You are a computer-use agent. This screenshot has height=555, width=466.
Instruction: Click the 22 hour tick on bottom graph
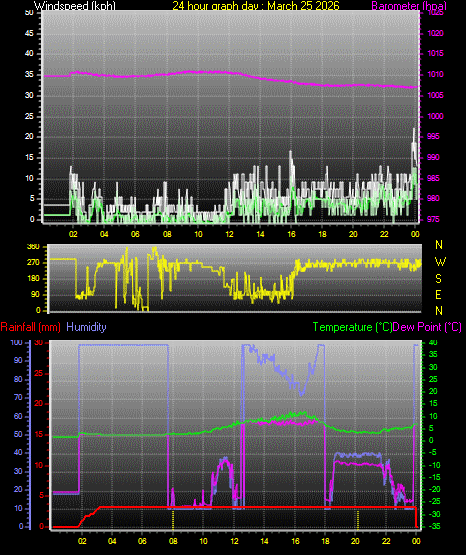(x=386, y=541)
